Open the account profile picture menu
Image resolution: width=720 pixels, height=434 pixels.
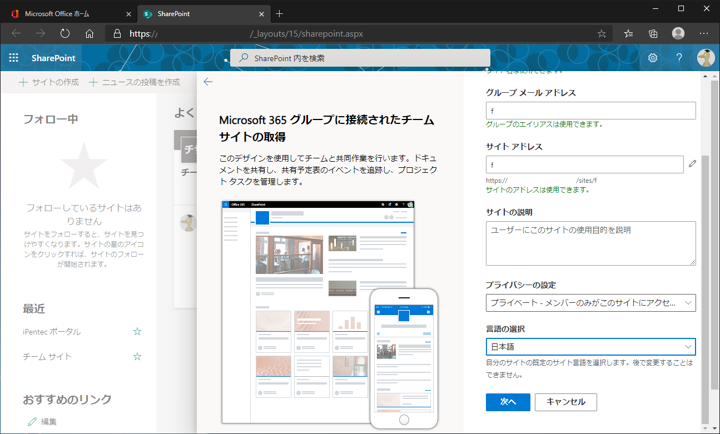705,58
